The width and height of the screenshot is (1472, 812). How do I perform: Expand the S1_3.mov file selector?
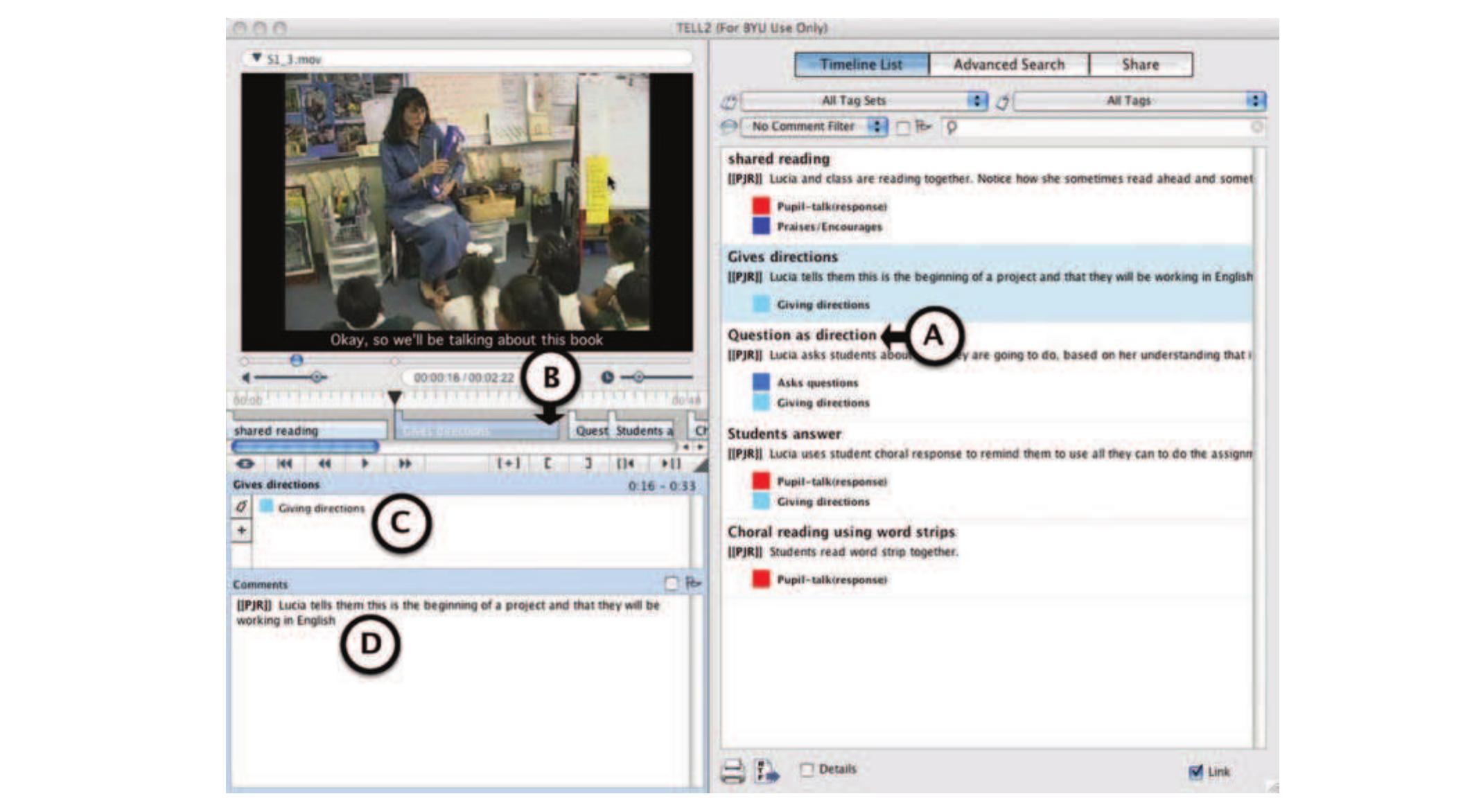466,59
